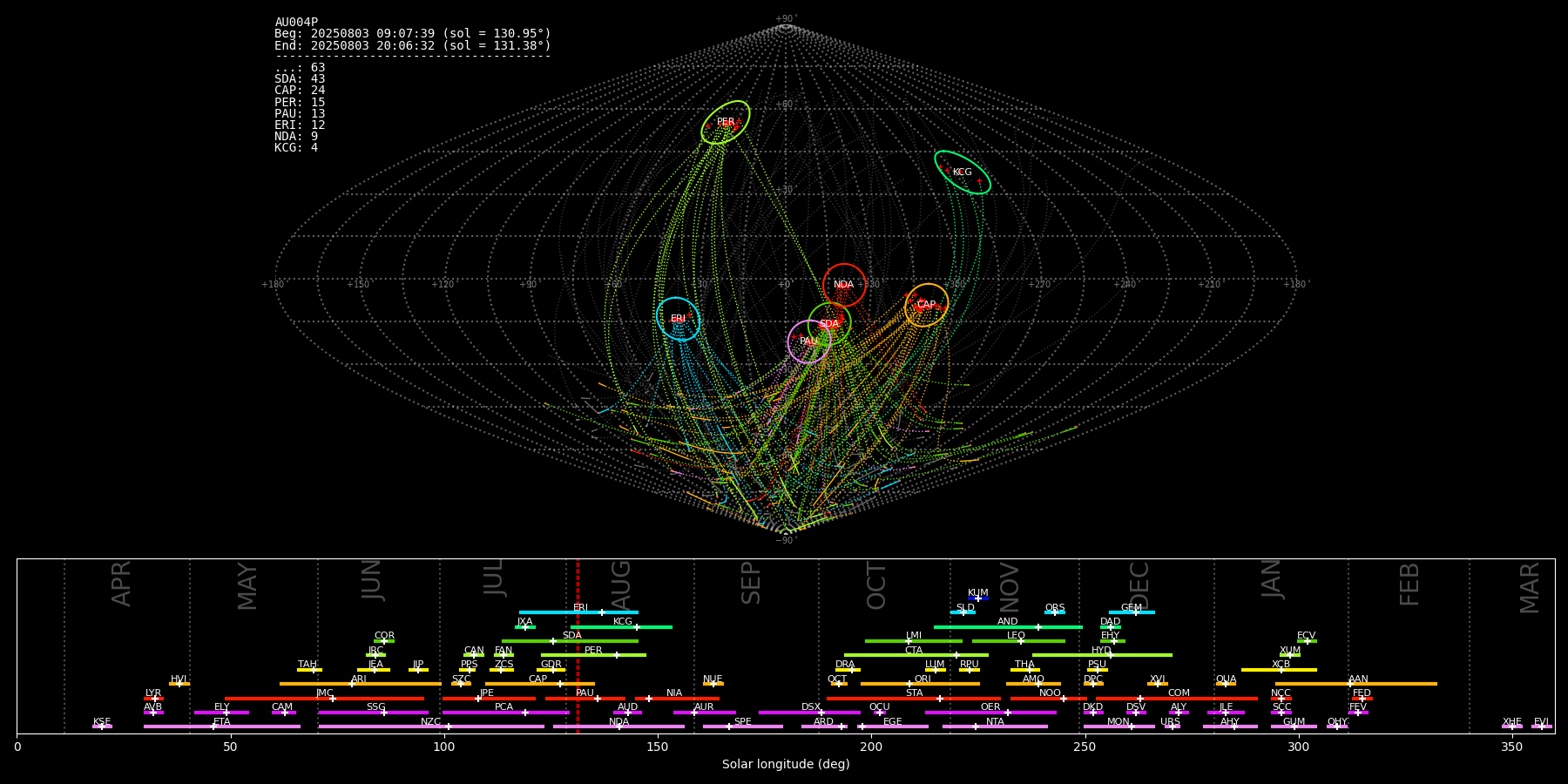Image resolution: width=1568 pixels, height=784 pixels.
Task: Click the station name AU004P
Action: point(296,23)
